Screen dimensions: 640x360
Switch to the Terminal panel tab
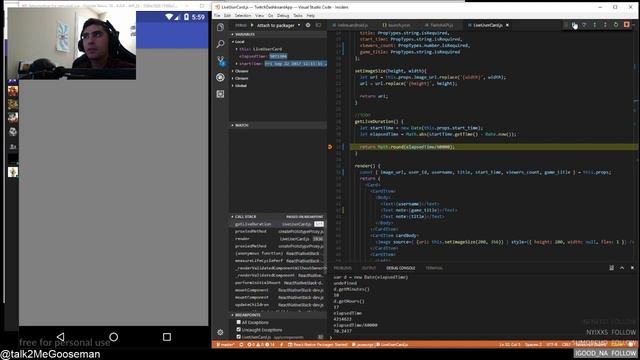coord(434,268)
